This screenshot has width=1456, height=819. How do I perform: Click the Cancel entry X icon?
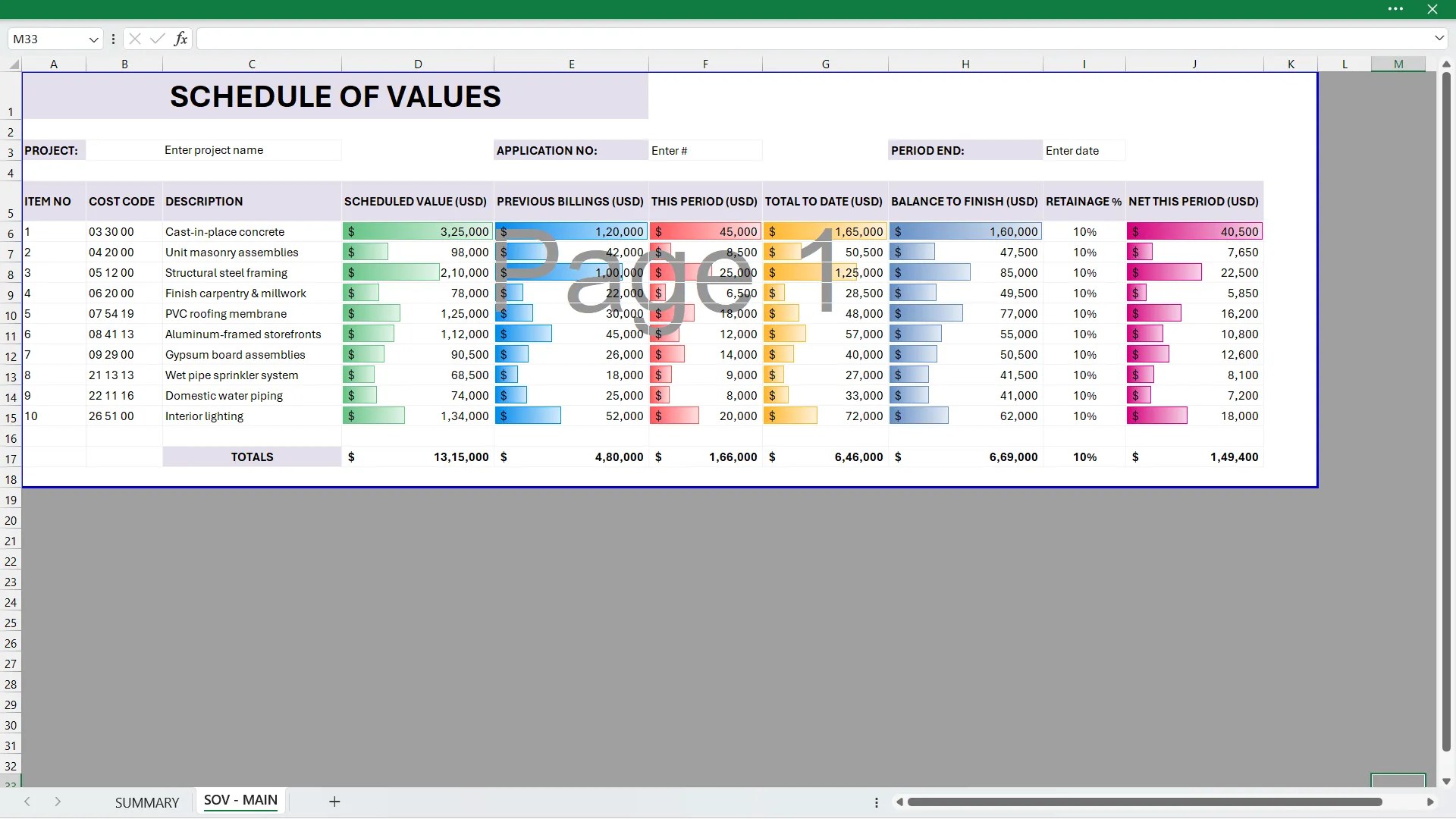point(135,39)
